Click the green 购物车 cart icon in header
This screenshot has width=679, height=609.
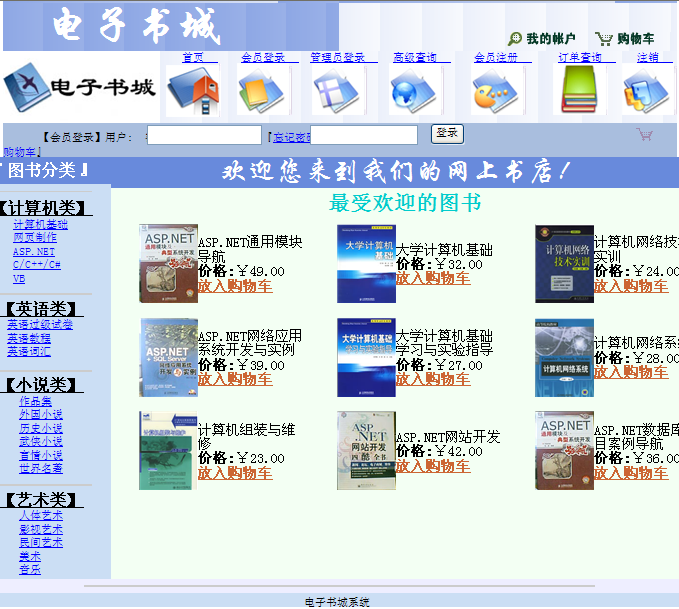[x=604, y=39]
